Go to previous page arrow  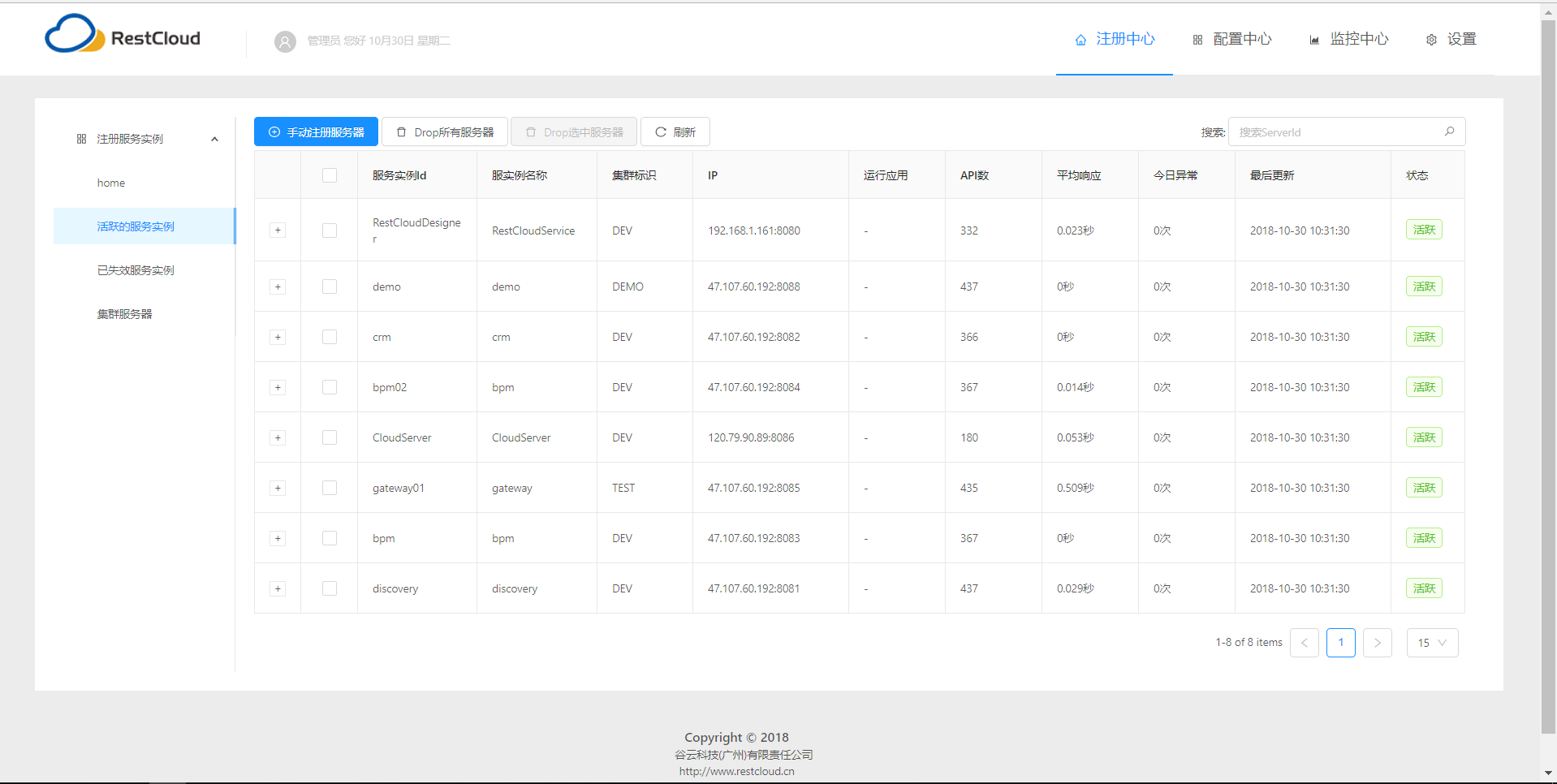[x=1305, y=643]
